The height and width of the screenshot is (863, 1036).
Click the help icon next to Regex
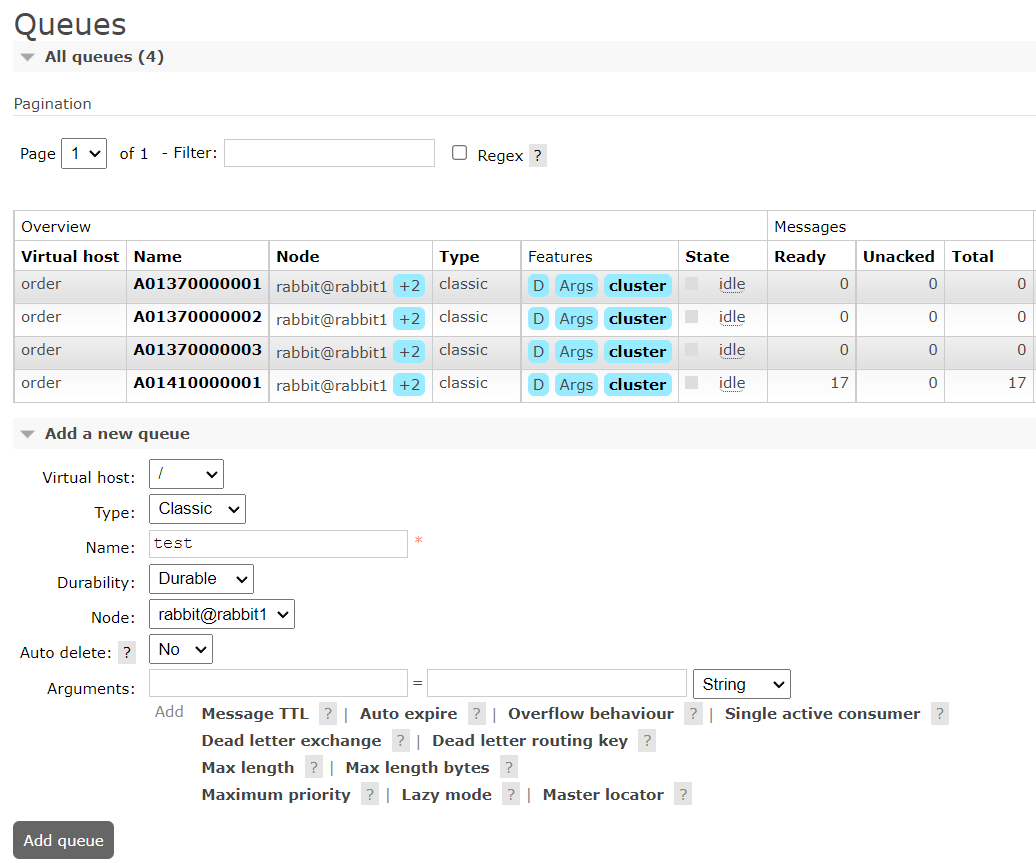pyautogui.click(x=538, y=156)
